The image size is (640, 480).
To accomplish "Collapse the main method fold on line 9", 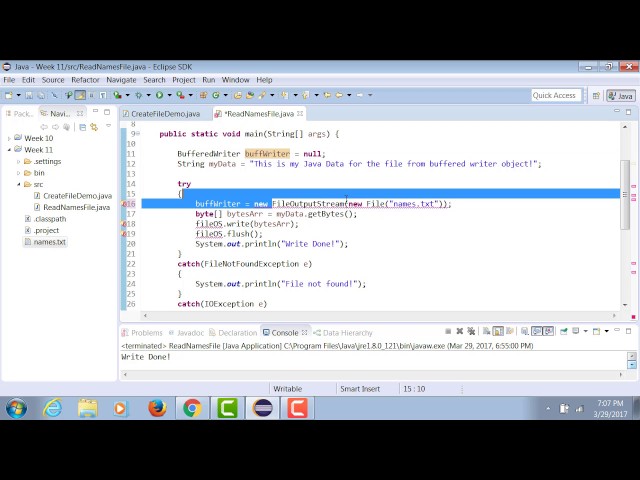I will click(x=138, y=133).
